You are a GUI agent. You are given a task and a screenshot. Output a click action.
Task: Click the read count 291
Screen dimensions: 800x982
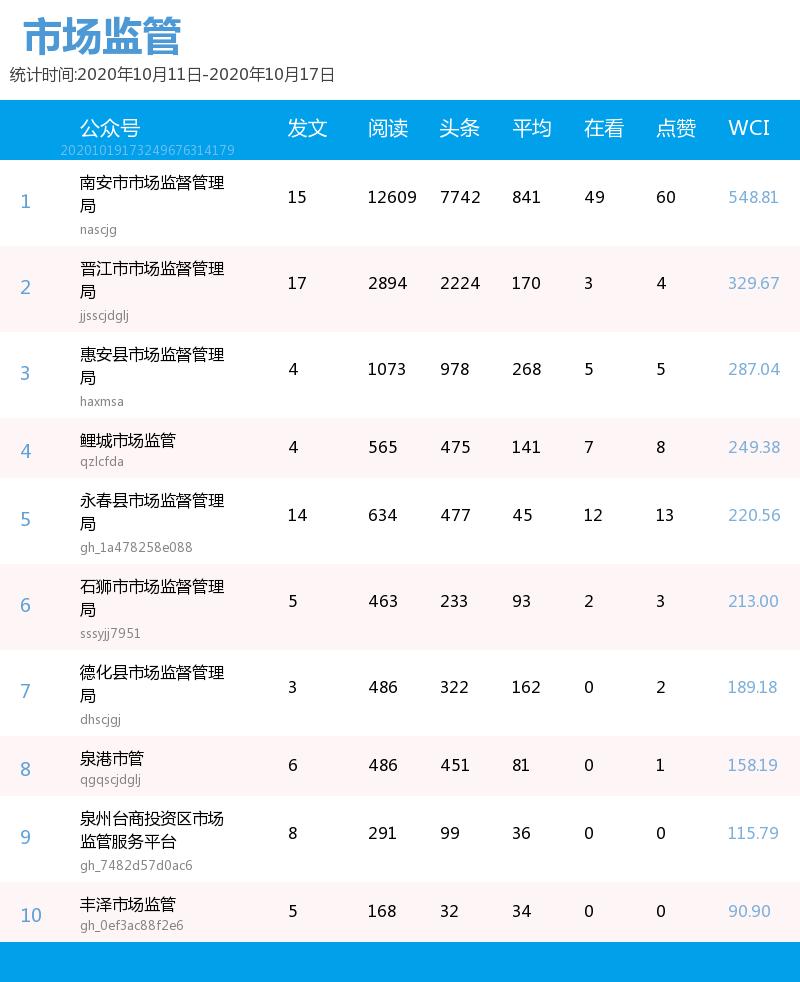382,833
